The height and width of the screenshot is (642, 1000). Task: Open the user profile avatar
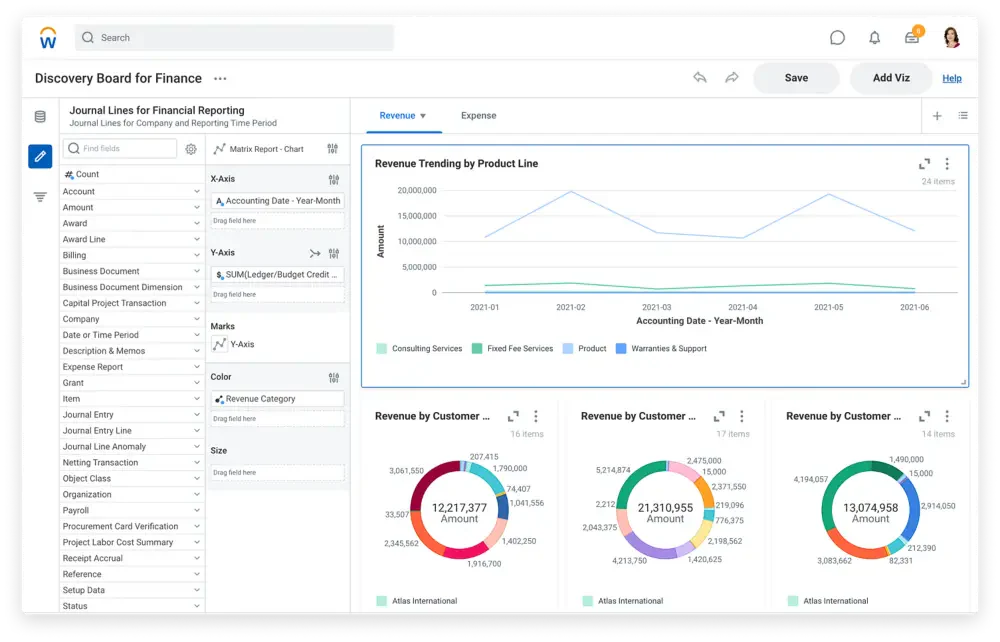[x=952, y=38]
